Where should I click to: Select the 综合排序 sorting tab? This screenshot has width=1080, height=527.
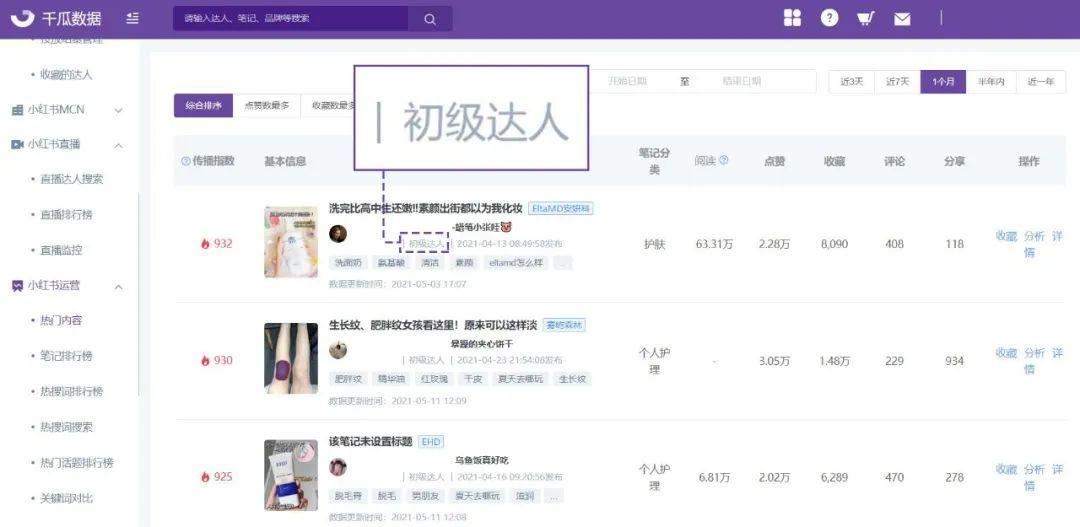[x=203, y=106]
